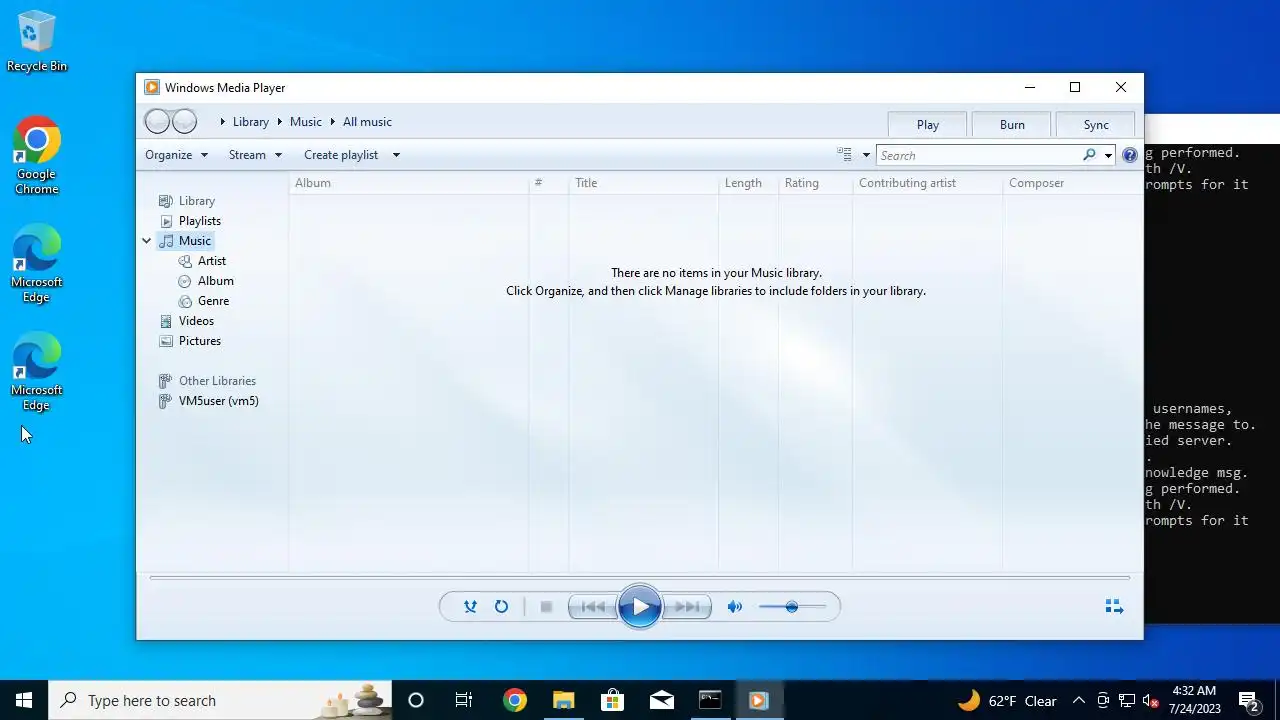The image size is (1280, 720).
Task: Turn shuffle on in playback controls
Action: pyautogui.click(x=470, y=606)
